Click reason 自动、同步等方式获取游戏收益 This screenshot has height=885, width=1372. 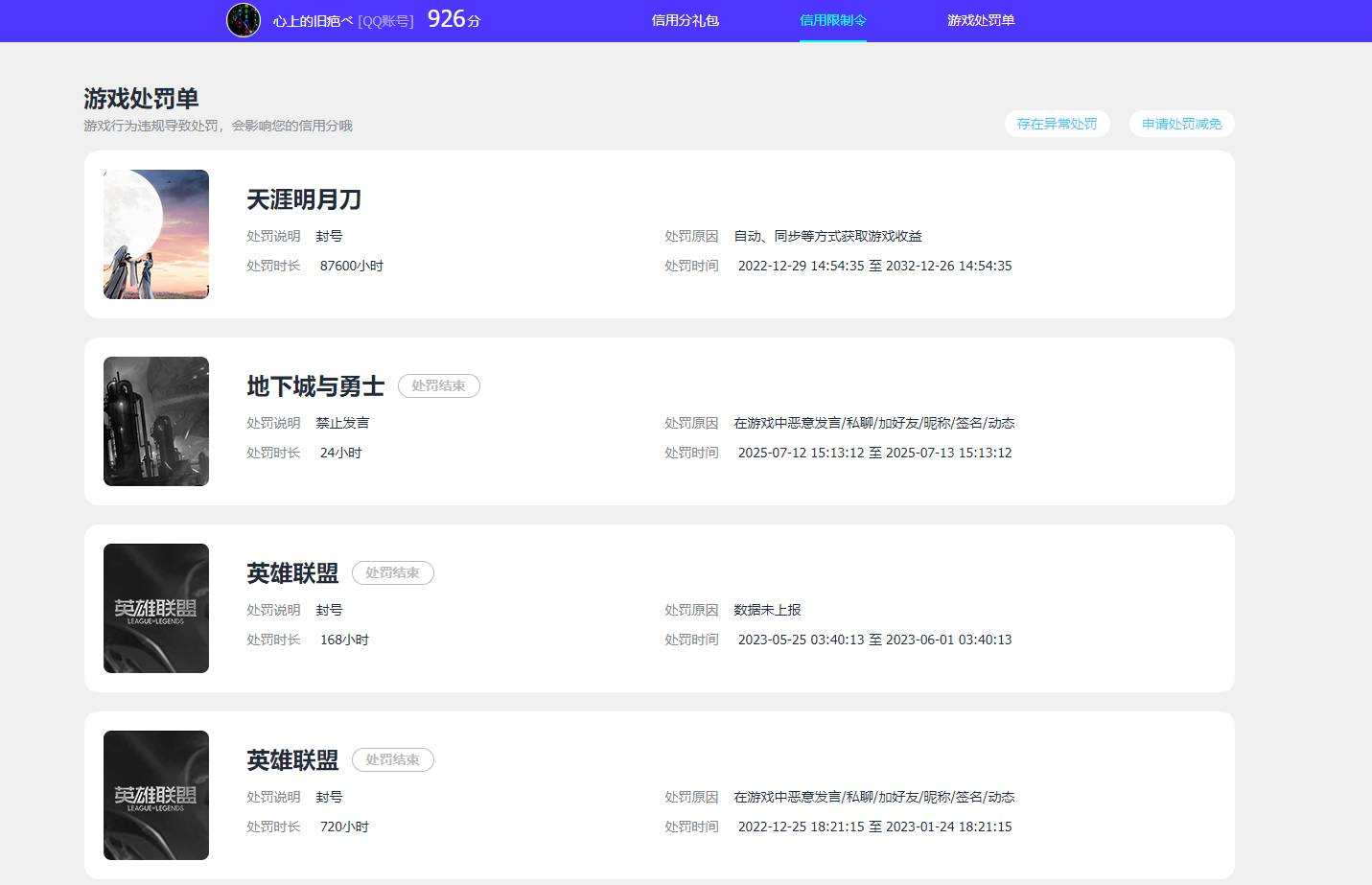(828, 236)
